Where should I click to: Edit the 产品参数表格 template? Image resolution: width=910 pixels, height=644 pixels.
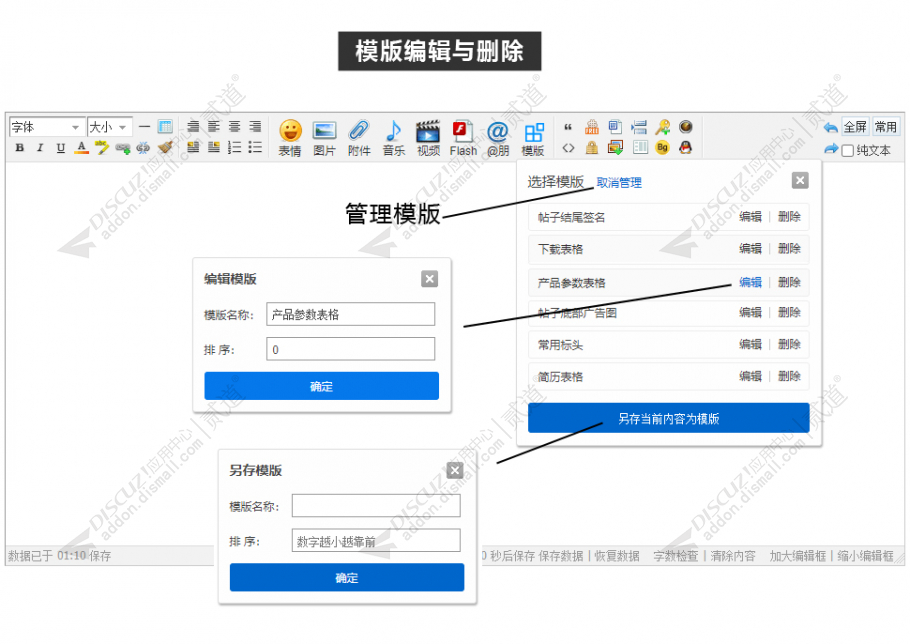(750, 282)
